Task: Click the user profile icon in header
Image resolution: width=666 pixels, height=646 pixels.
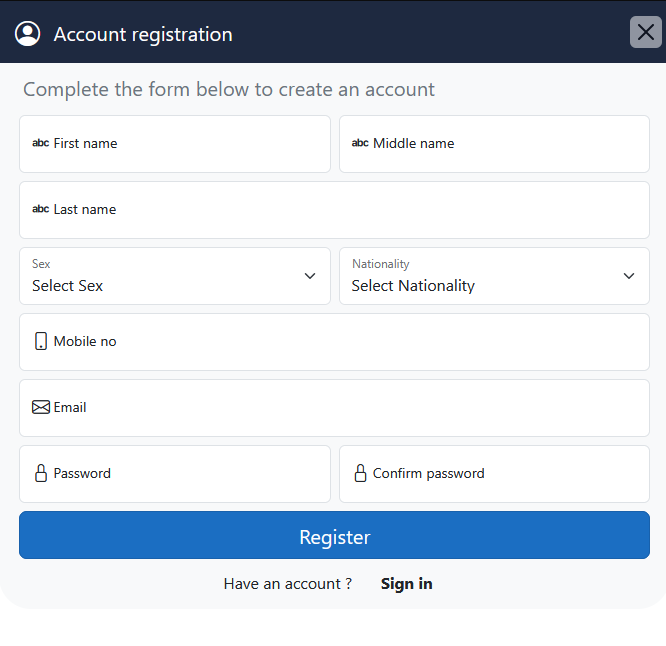Action: pos(28,34)
